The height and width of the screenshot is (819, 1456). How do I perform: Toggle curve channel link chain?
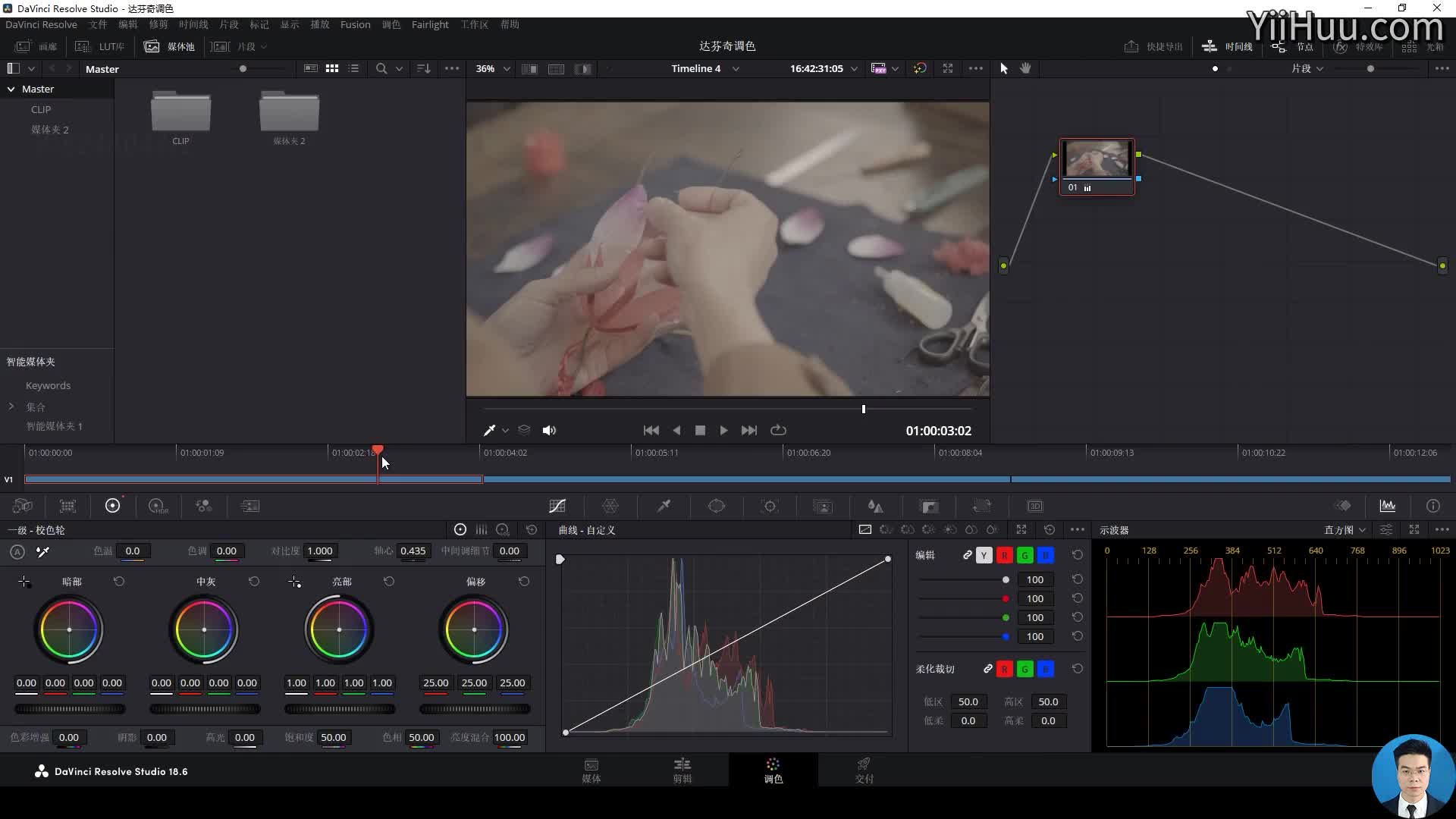[x=967, y=555]
